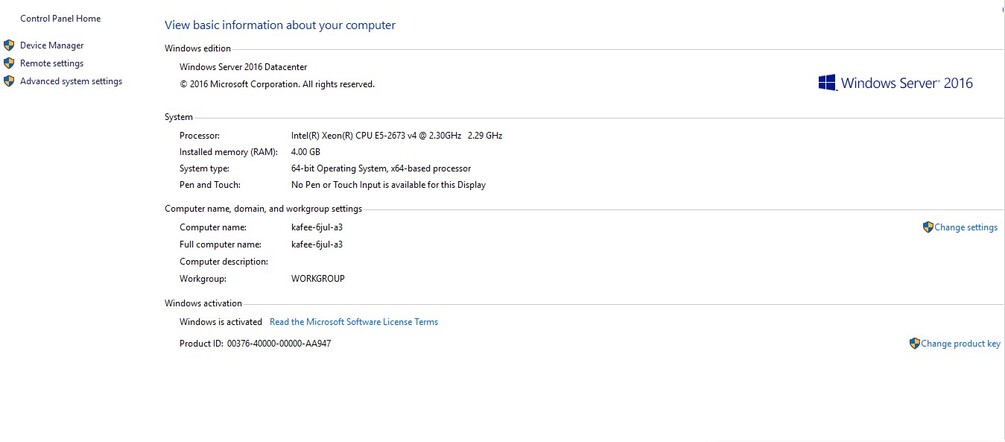Click the shield icon beside Change product key

tap(915, 343)
